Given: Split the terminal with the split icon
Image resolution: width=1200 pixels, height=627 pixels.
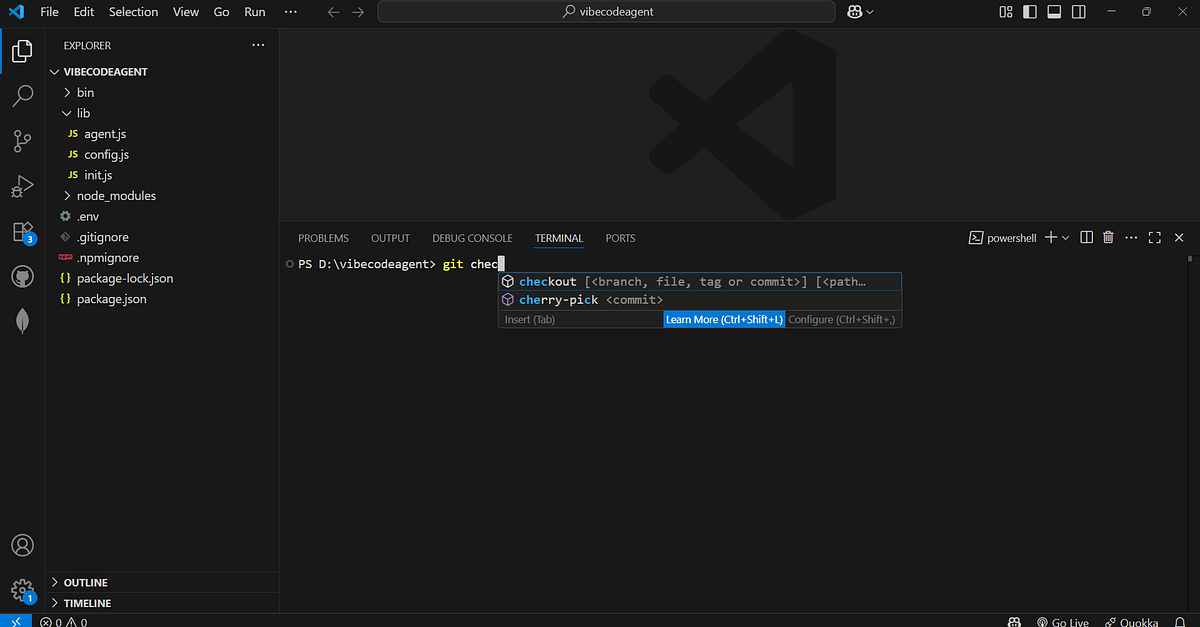Looking at the screenshot, I should (x=1086, y=237).
